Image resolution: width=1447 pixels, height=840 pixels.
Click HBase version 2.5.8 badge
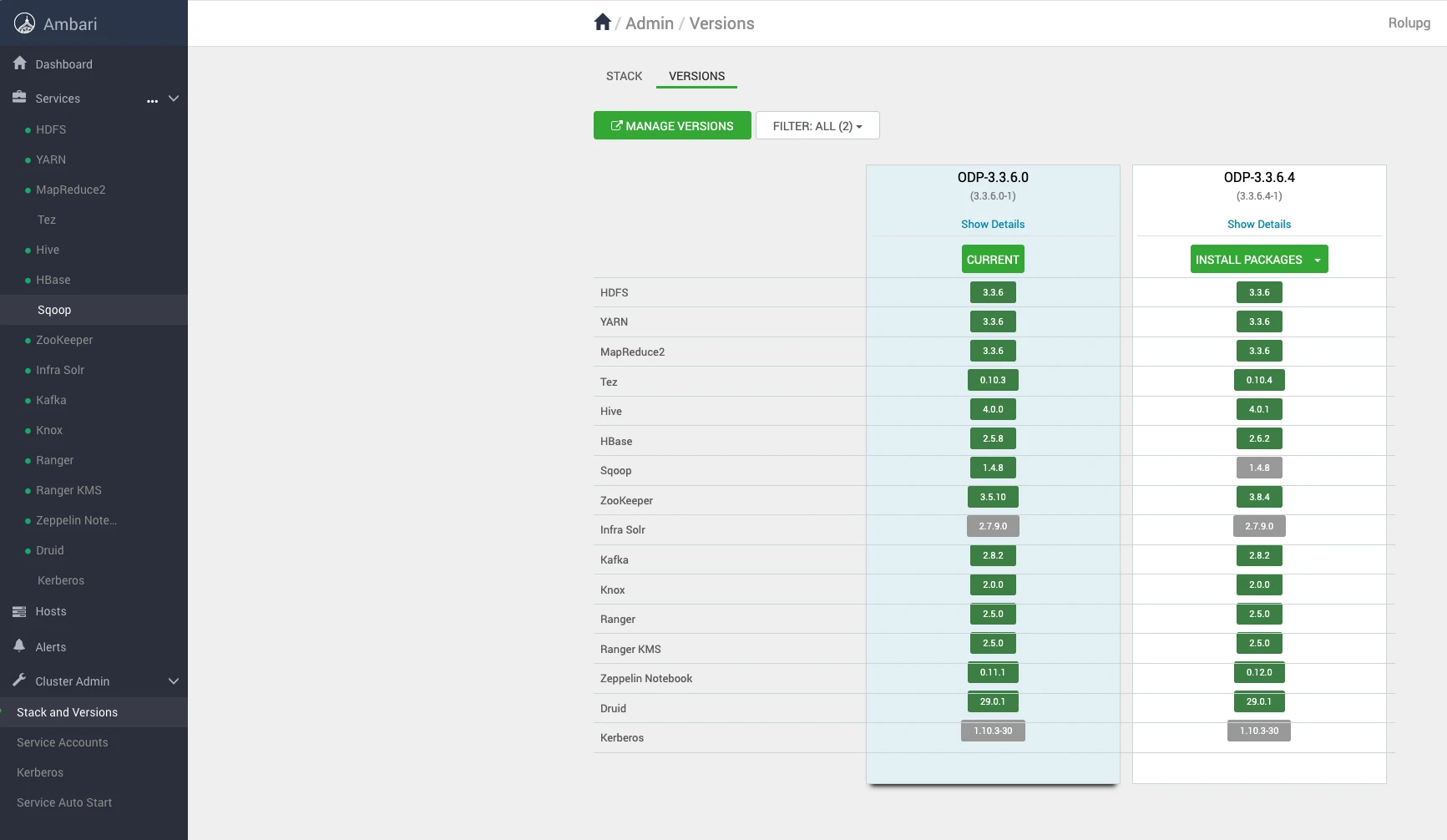(x=993, y=438)
